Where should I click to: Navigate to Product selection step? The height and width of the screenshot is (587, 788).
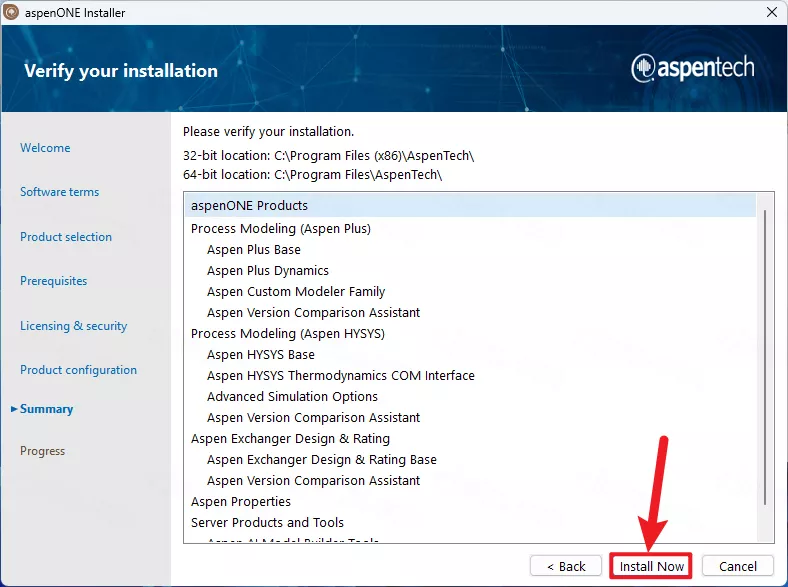(x=66, y=237)
